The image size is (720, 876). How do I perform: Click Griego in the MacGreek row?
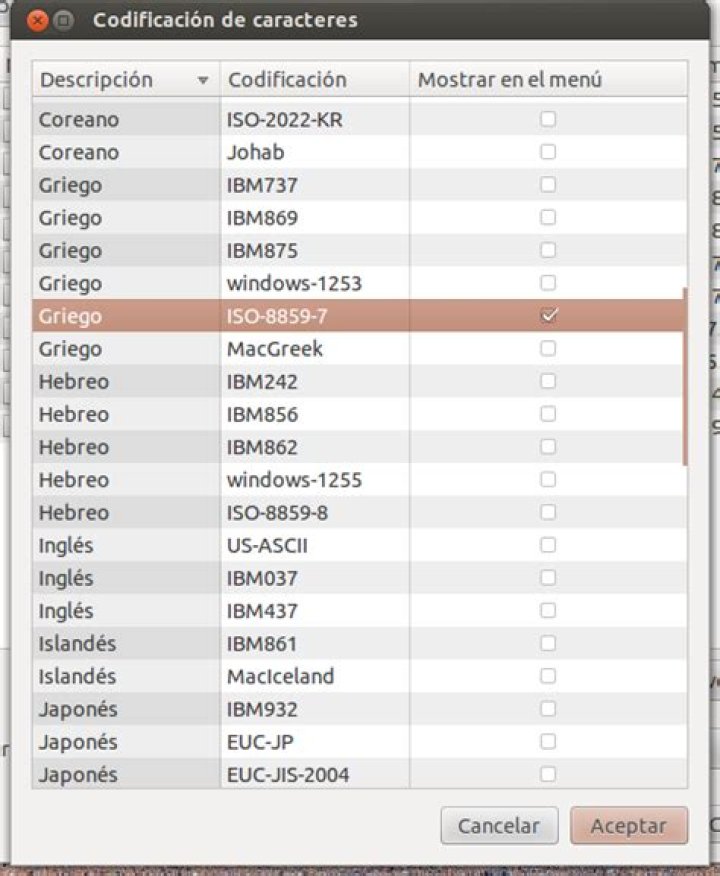point(70,349)
